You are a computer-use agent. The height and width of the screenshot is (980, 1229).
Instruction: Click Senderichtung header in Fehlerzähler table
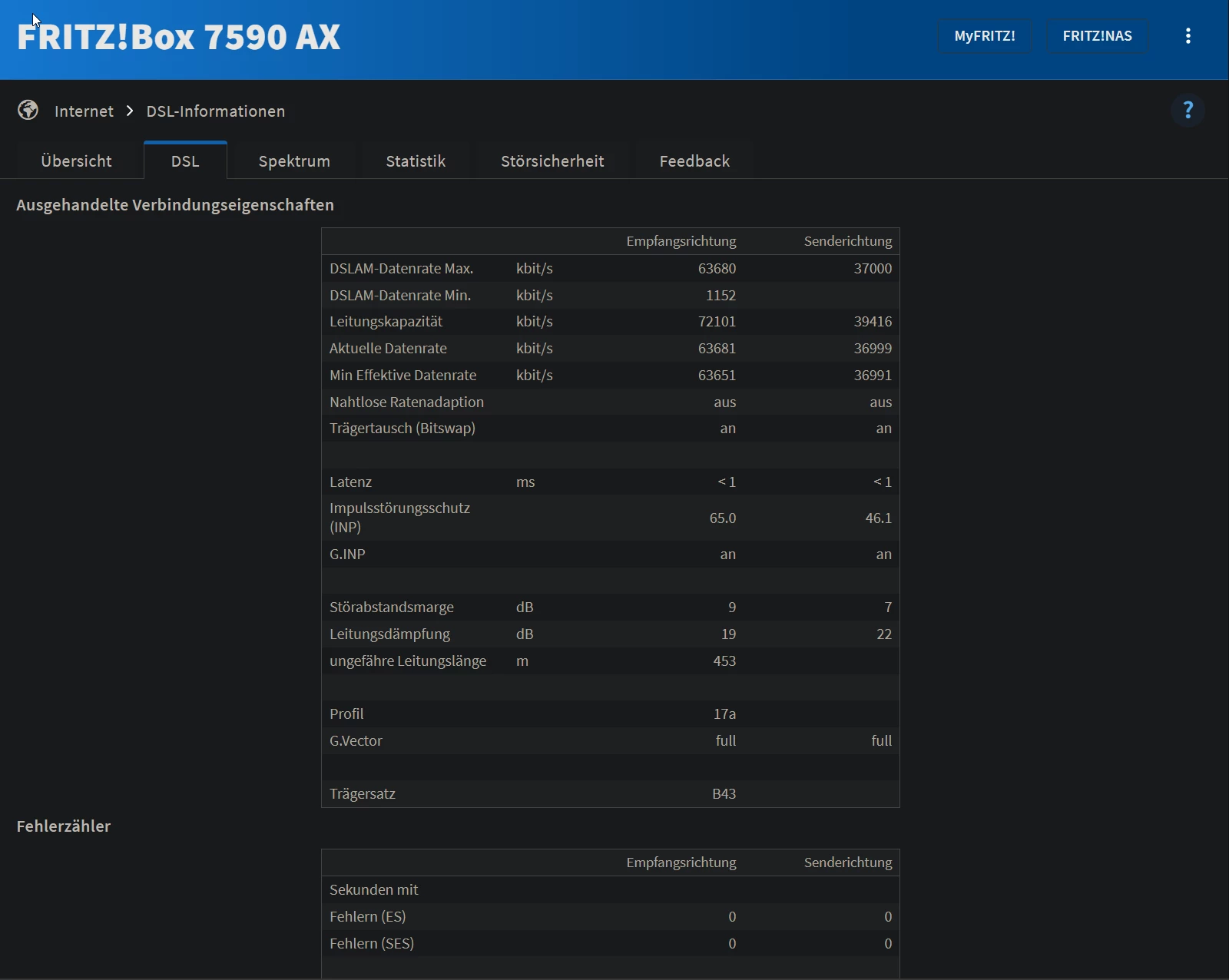click(848, 863)
